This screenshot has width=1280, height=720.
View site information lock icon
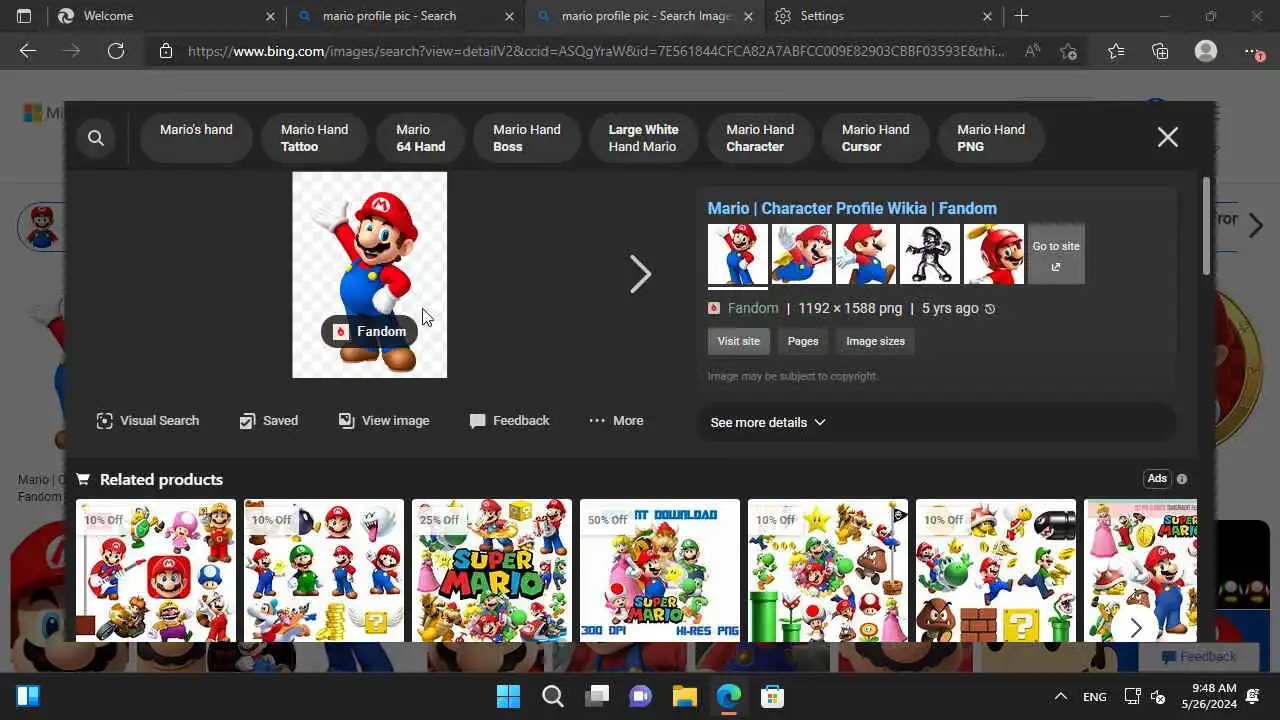coord(166,51)
